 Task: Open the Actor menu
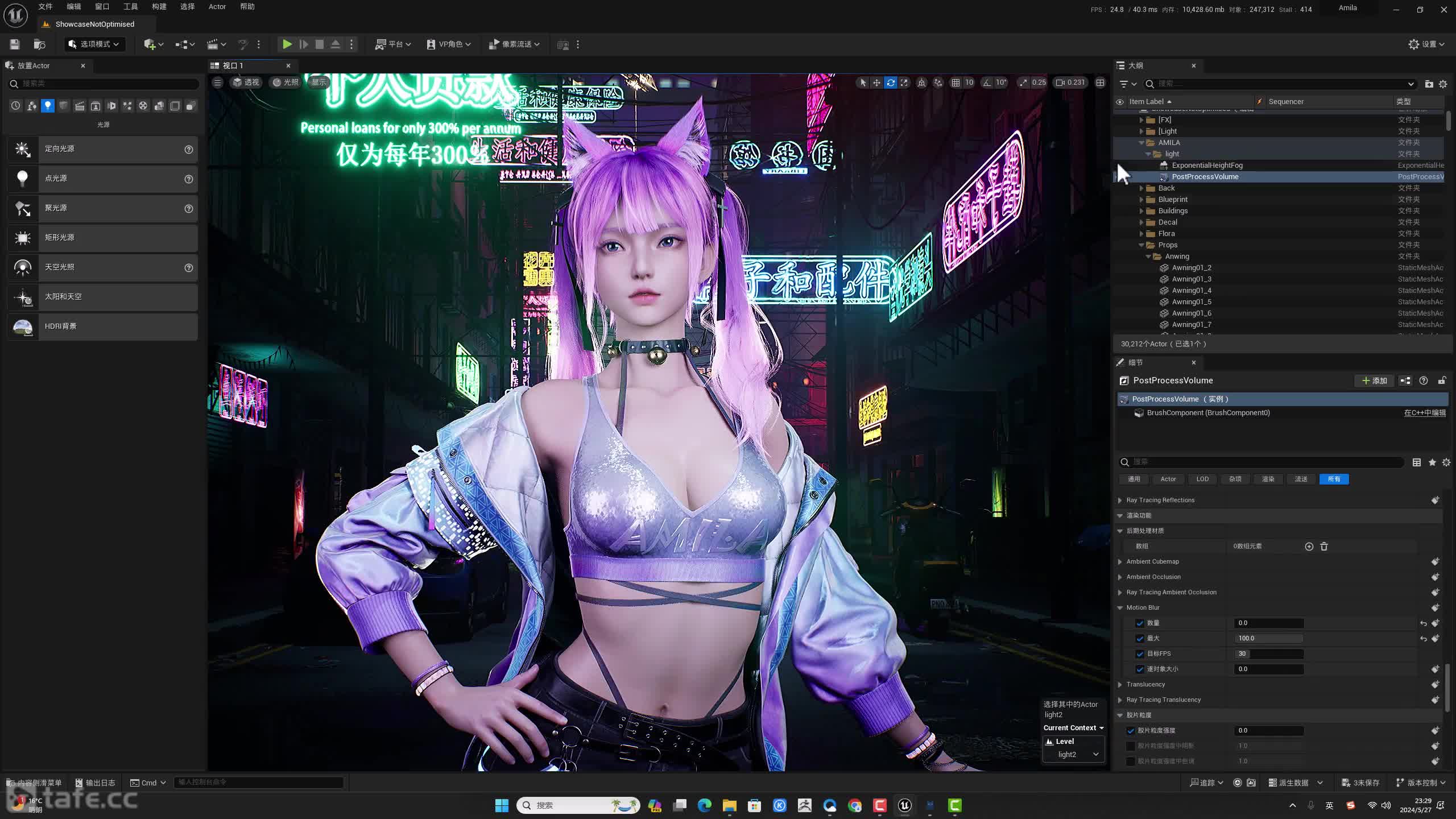[x=217, y=7]
